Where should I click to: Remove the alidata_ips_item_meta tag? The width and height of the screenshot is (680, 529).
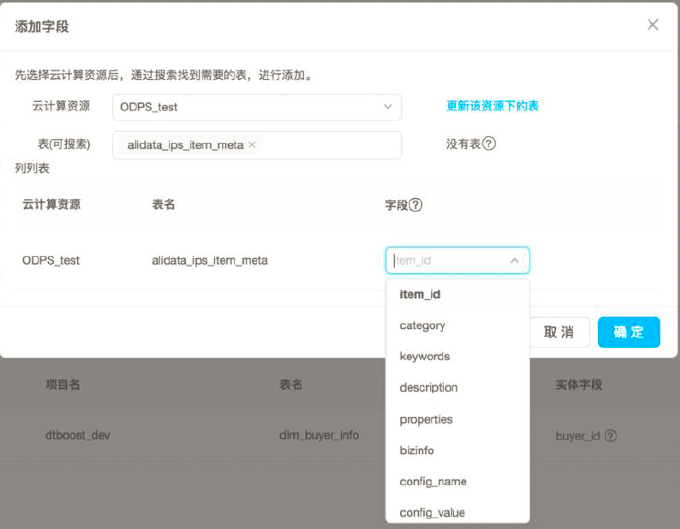(252, 145)
